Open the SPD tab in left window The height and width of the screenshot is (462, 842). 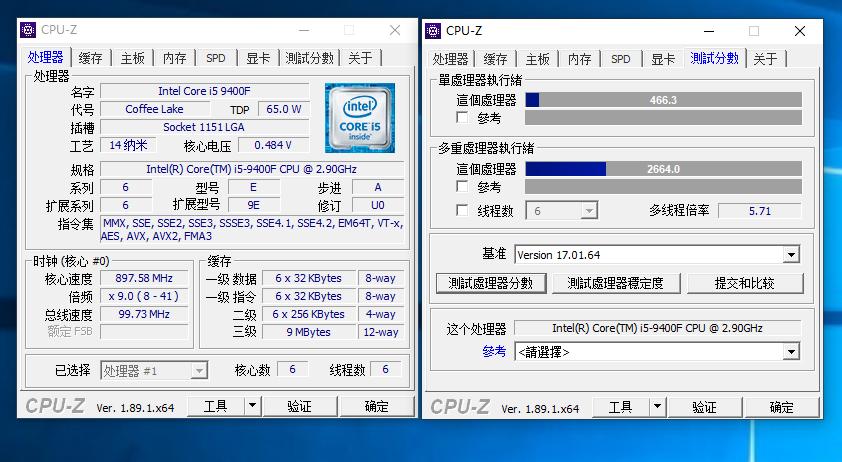(216, 58)
